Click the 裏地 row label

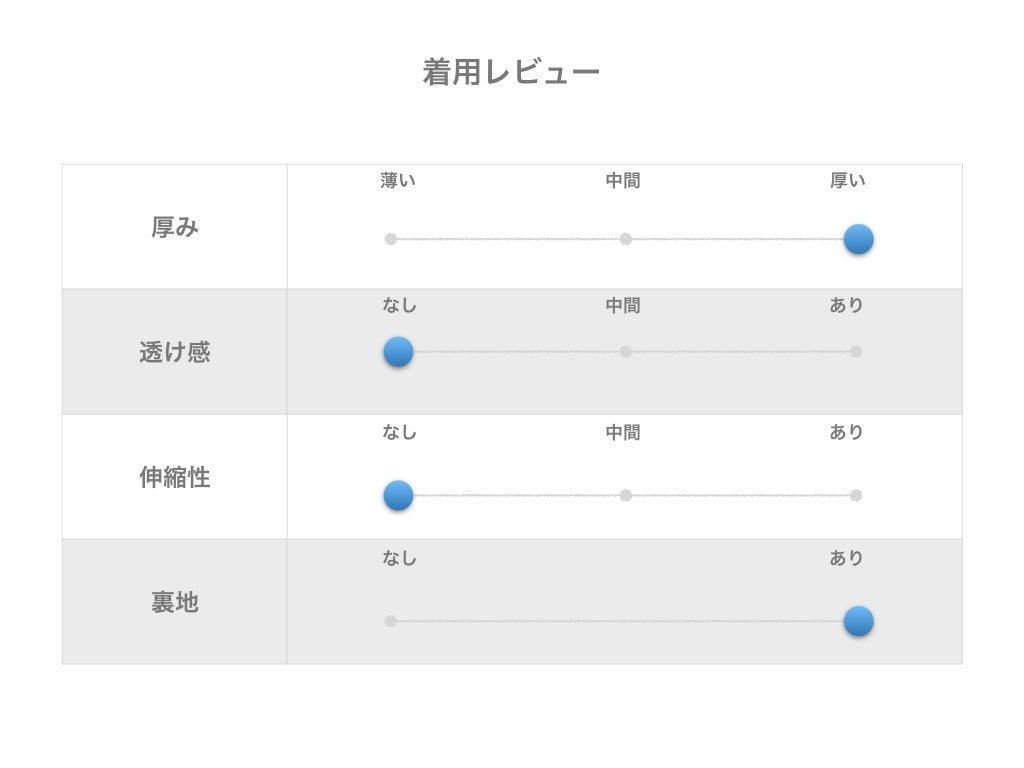[175, 603]
